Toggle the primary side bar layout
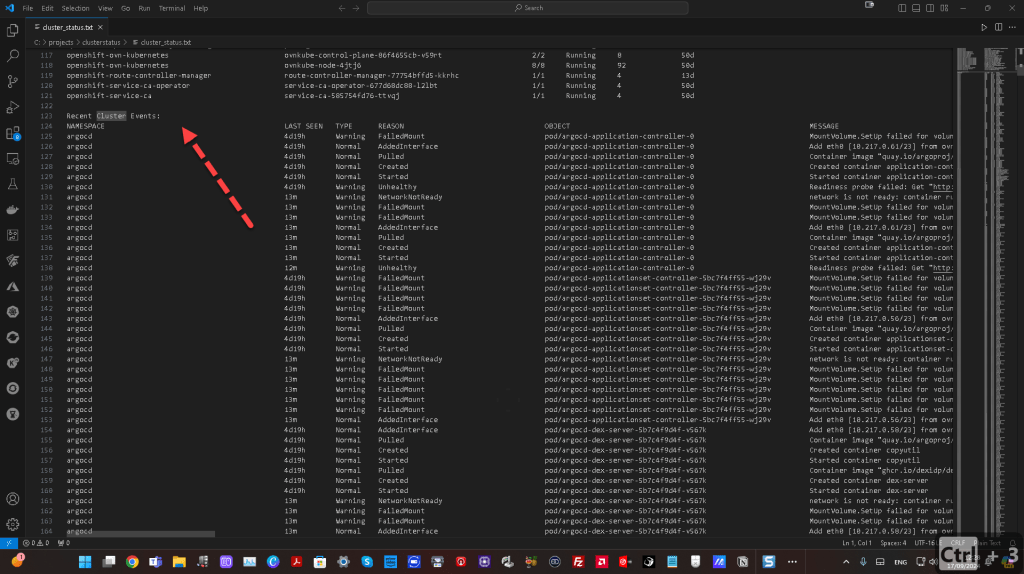Image resolution: width=1024 pixels, height=574 pixels. click(x=902, y=8)
